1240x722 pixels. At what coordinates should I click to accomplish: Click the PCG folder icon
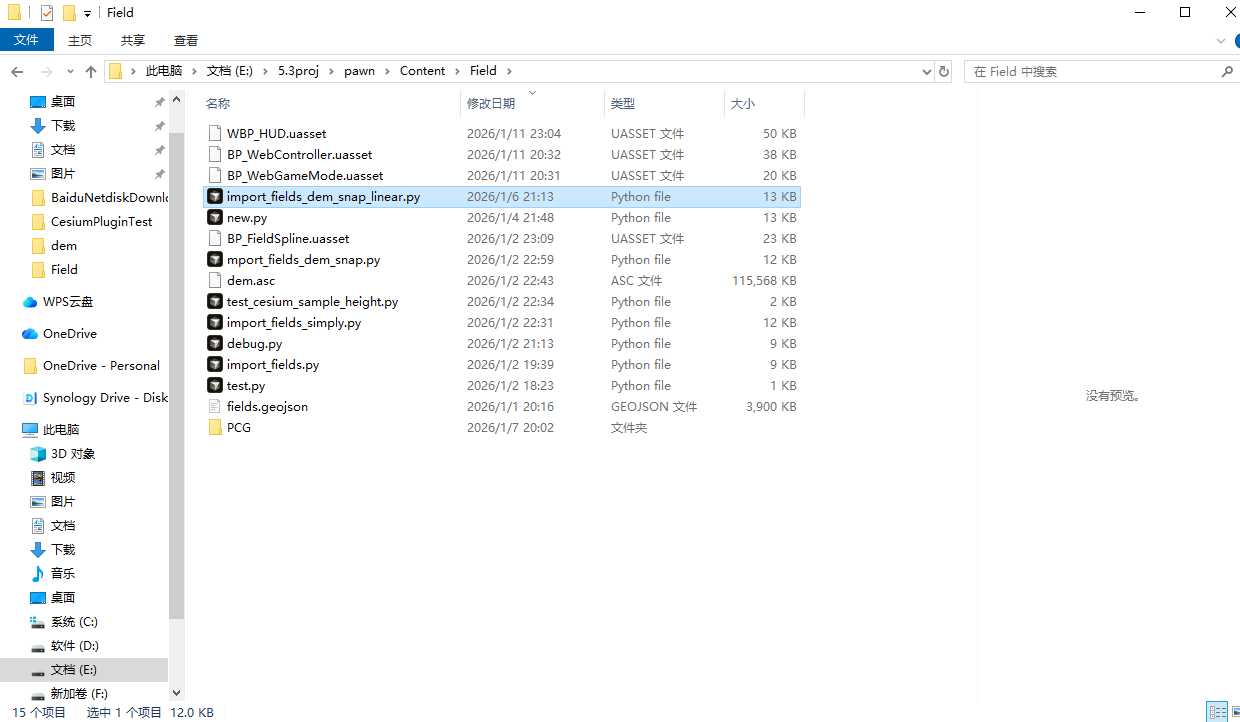pyautogui.click(x=214, y=427)
